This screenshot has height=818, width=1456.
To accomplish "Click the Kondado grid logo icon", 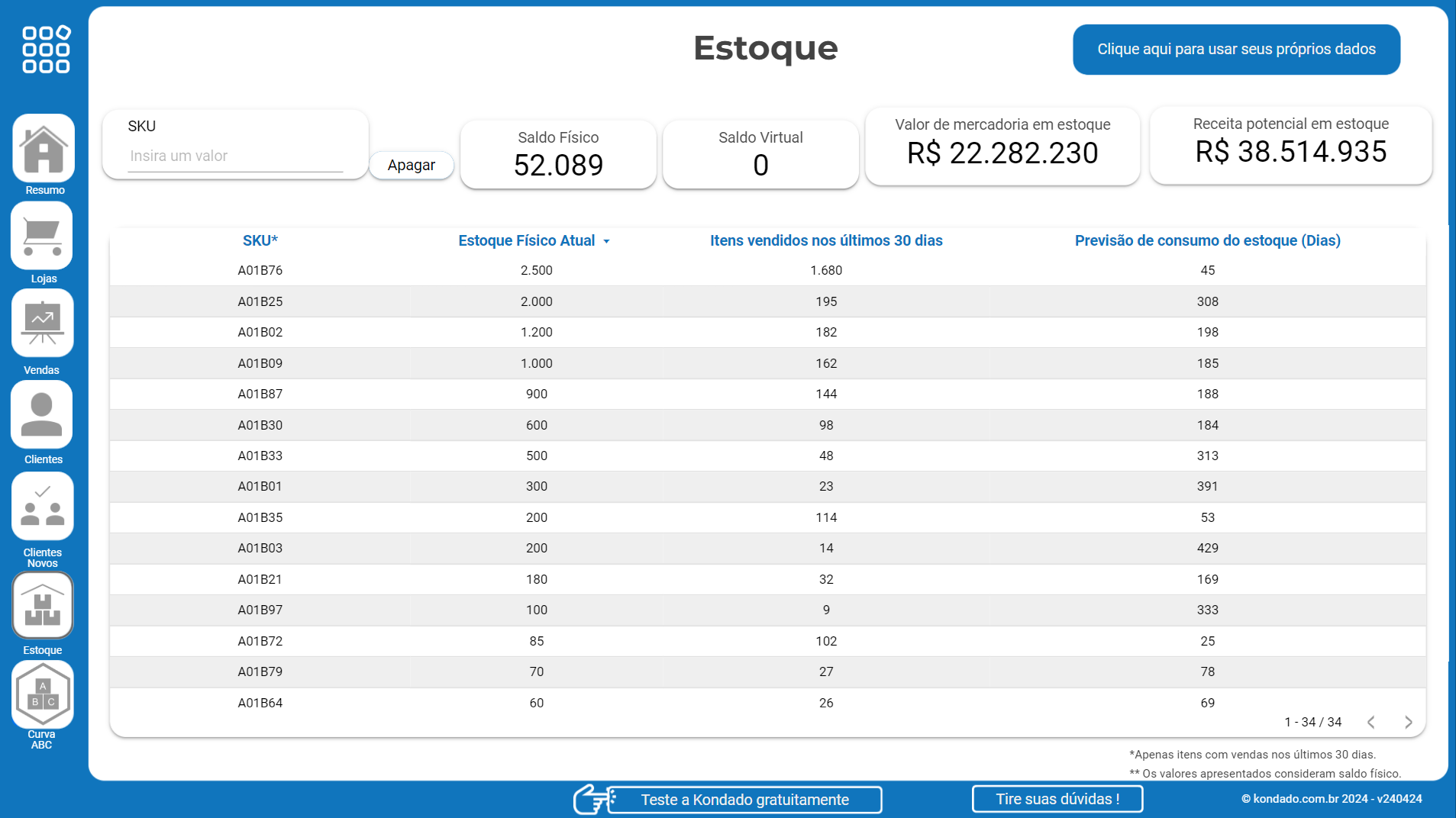I will click(x=46, y=50).
